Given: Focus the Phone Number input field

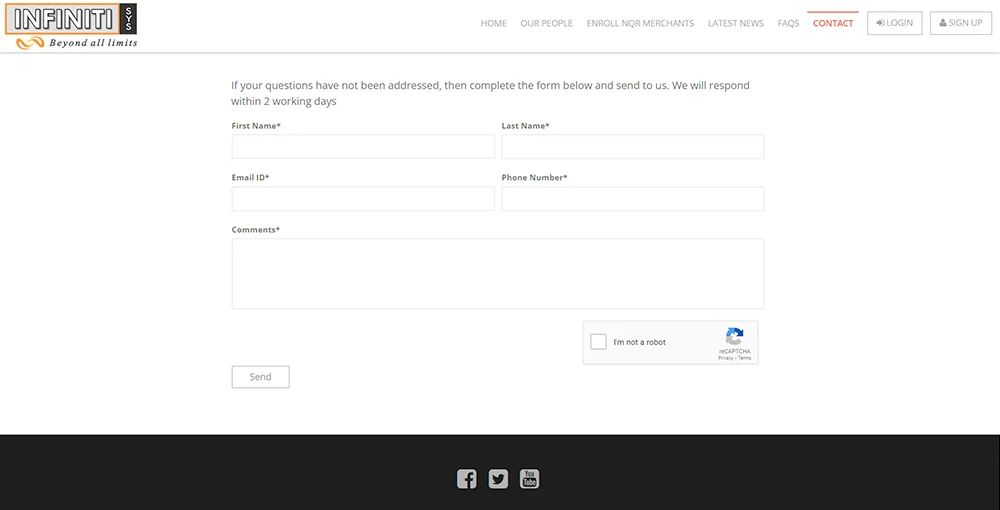Looking at the screenshot, I should (633, 199).
